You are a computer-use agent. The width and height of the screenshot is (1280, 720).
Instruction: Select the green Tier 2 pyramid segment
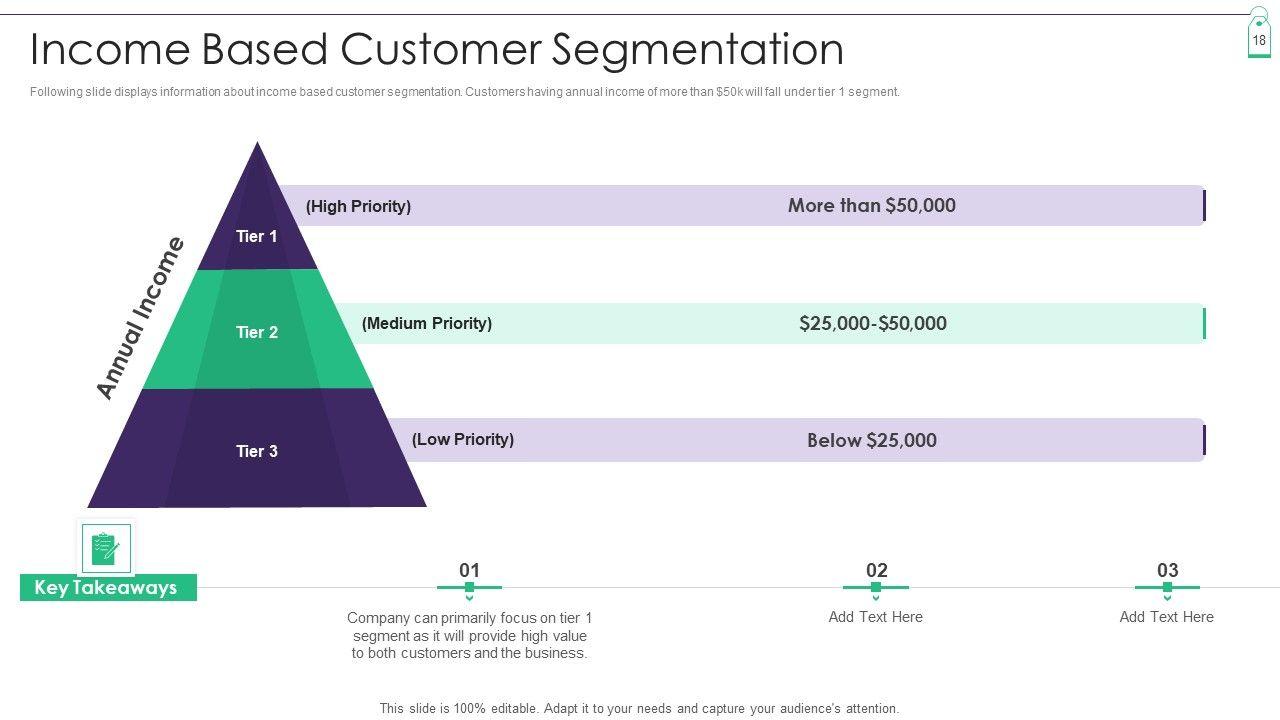point(257,332)
